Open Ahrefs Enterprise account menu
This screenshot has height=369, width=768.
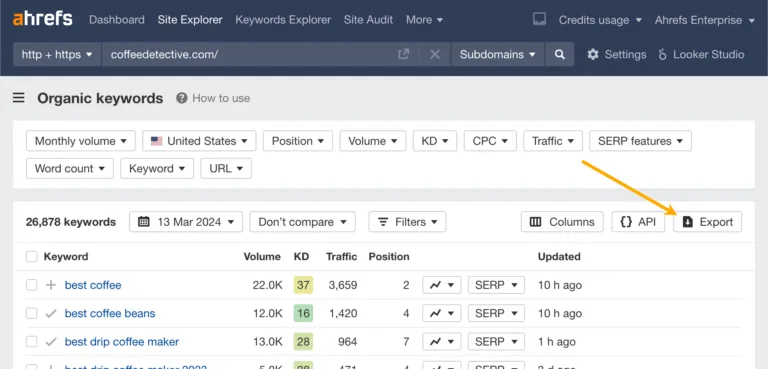pos(705,20)
